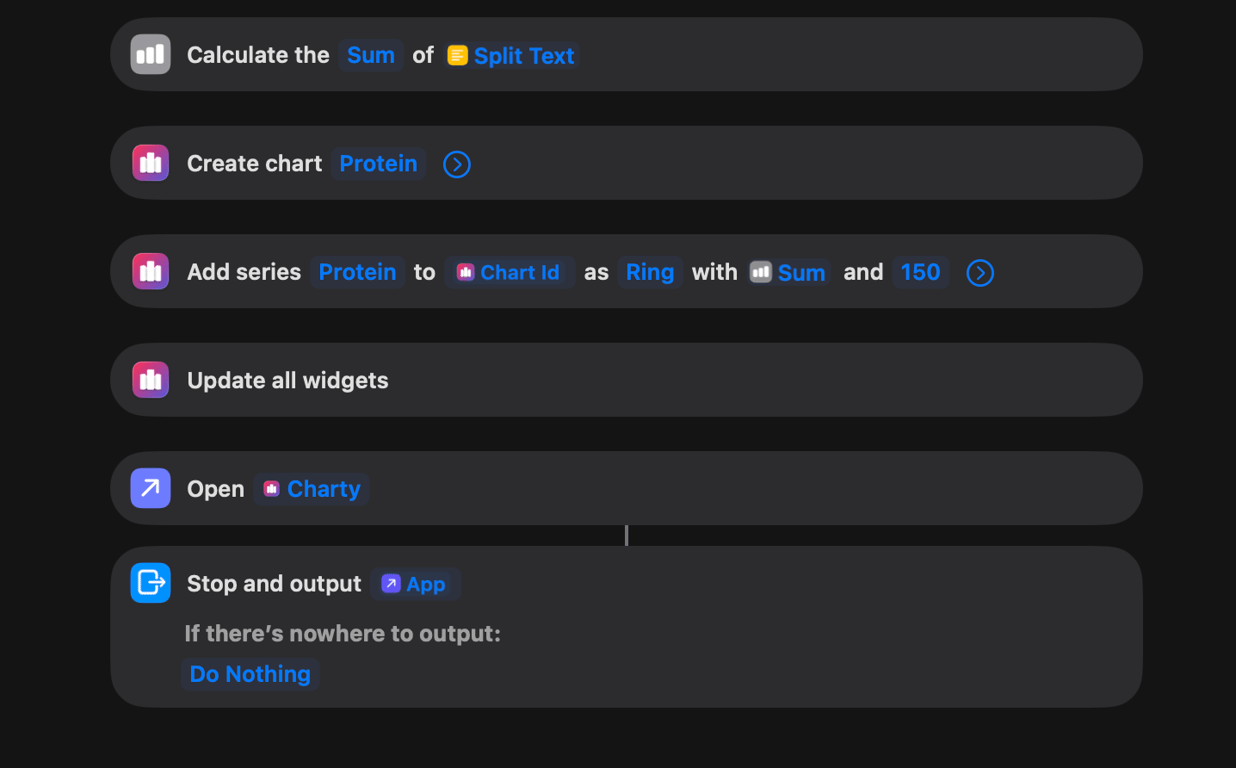The width and height of the screenshot is (1236, 768).
Task: Select the App output variable
Action: click(414, 584)
